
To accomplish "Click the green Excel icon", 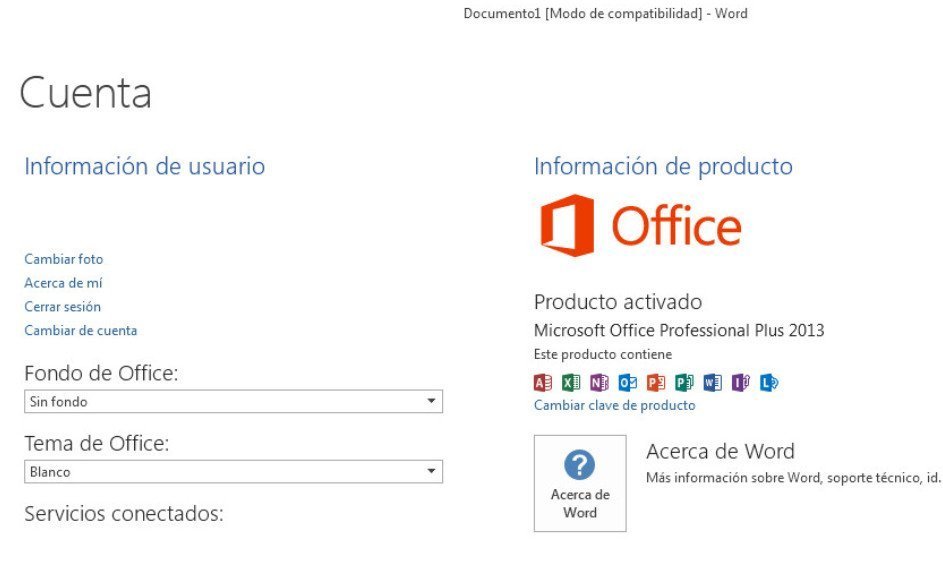I will pos(571,383).
